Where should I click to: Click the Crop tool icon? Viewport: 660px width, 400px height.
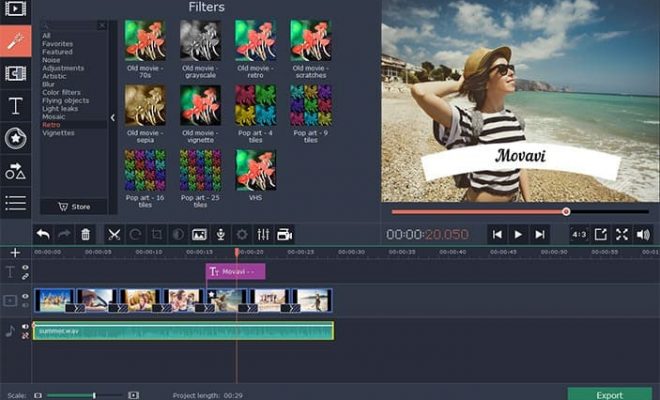pyautogui.click(x=157, y=234)
